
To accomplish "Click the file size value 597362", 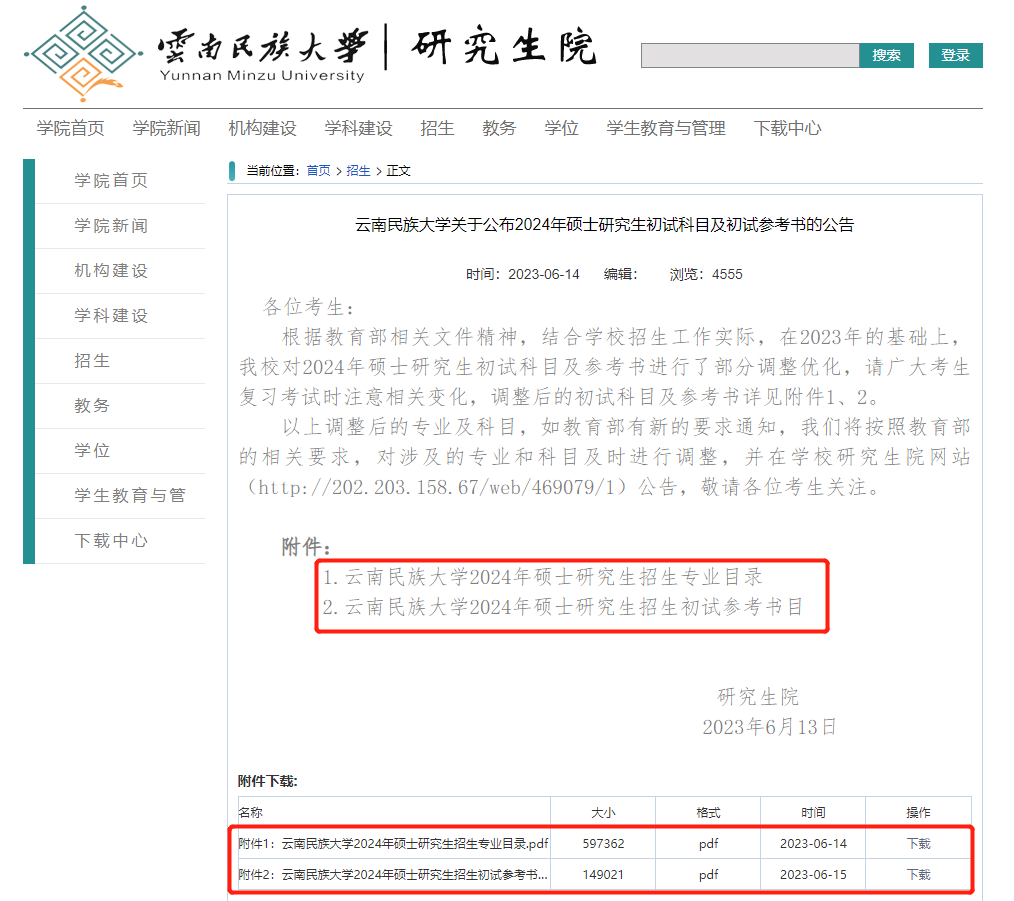I will [603, 843].
